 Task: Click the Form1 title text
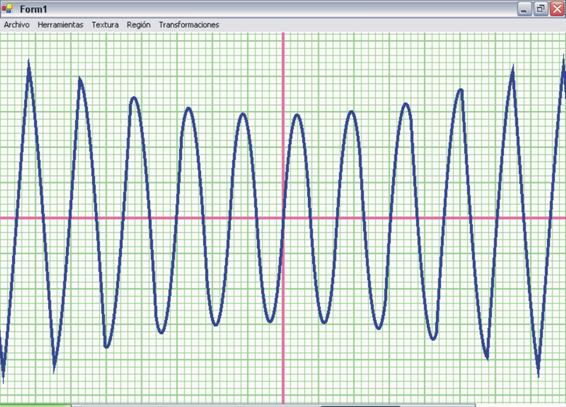click(x=33, y=9)
